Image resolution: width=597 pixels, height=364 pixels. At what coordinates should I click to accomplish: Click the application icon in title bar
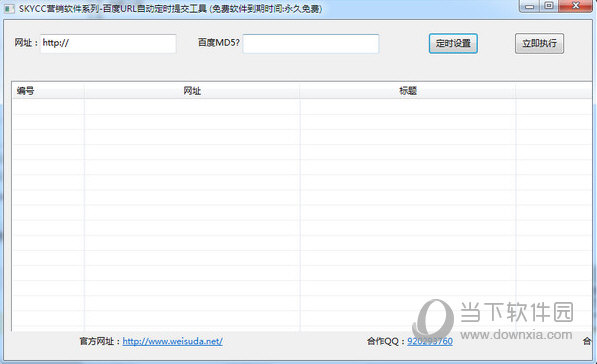point(9,8)
